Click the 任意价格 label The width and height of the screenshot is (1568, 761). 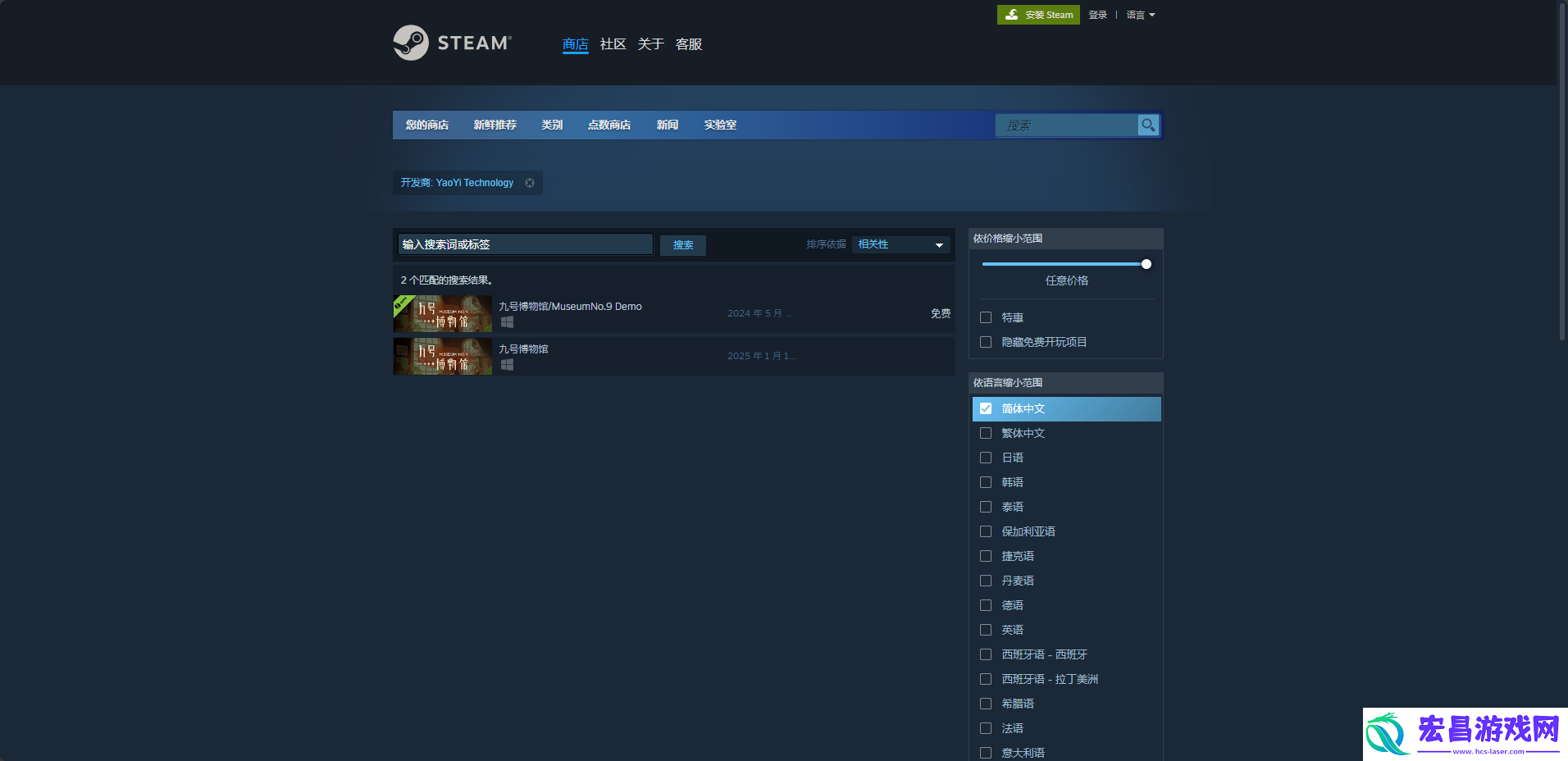[x=1067, y=280]
